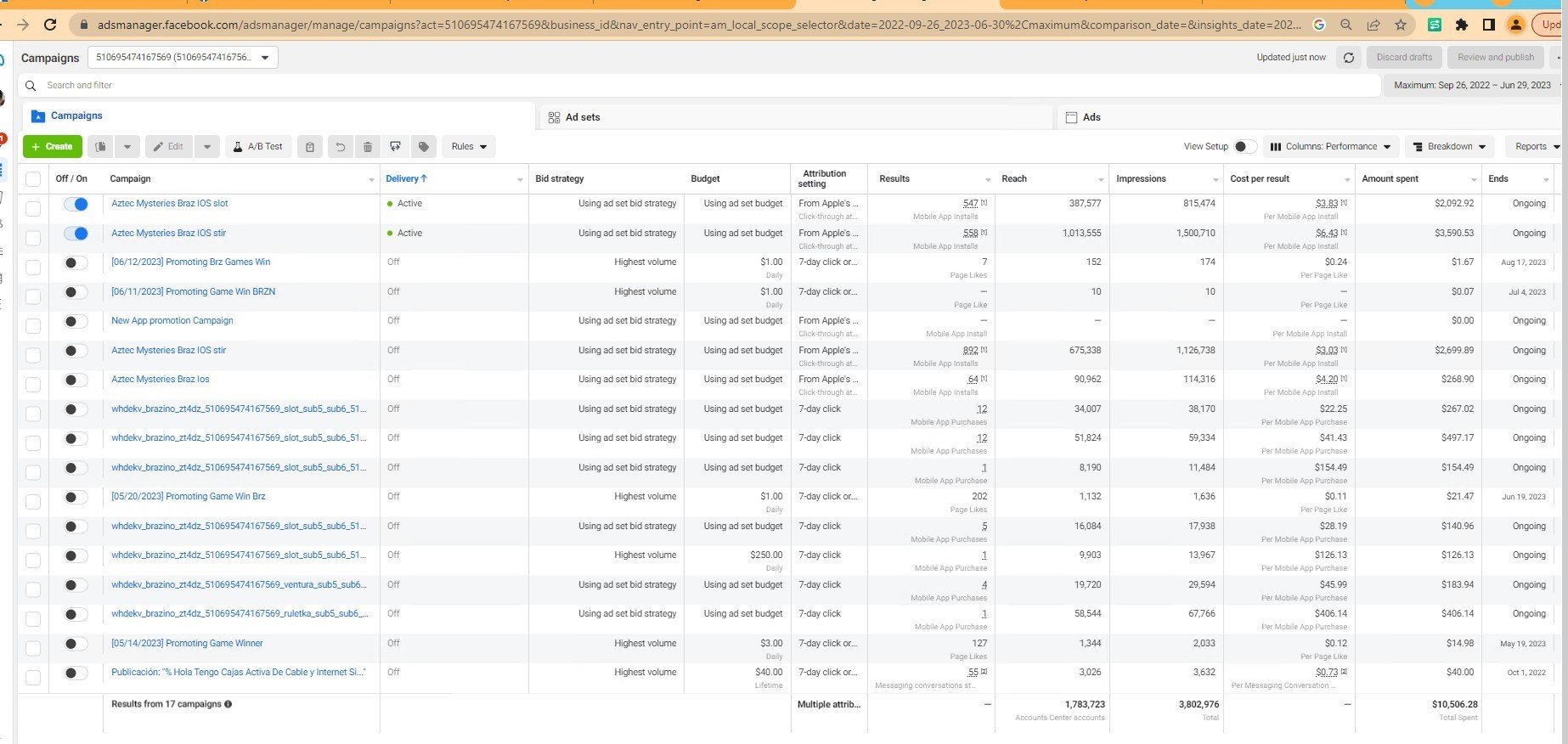
Task: Click the 3,802,976 total impressions value
Action: (x=1199, y=705)
